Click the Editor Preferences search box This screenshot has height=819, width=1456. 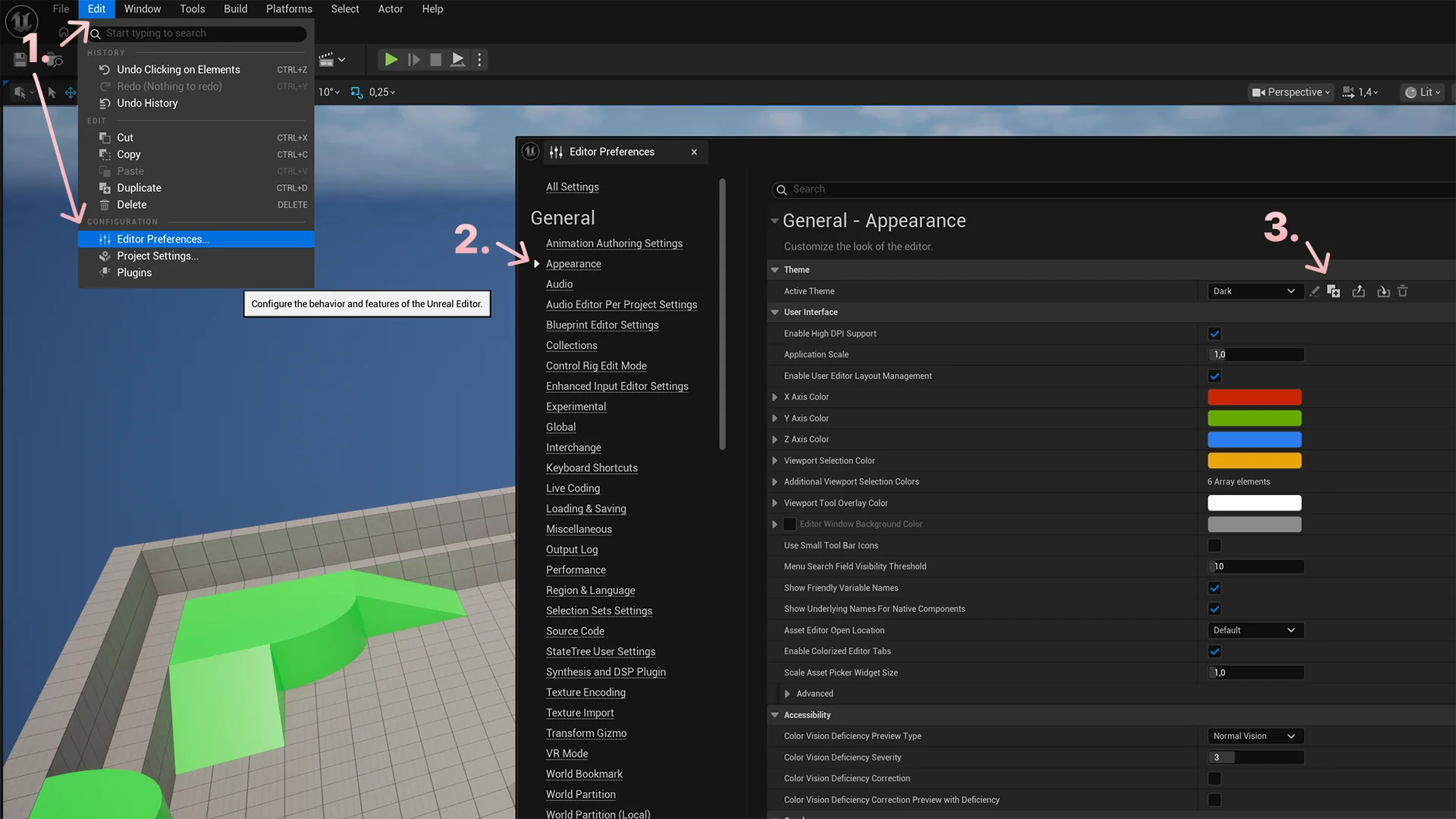[x=1113, y=190]
